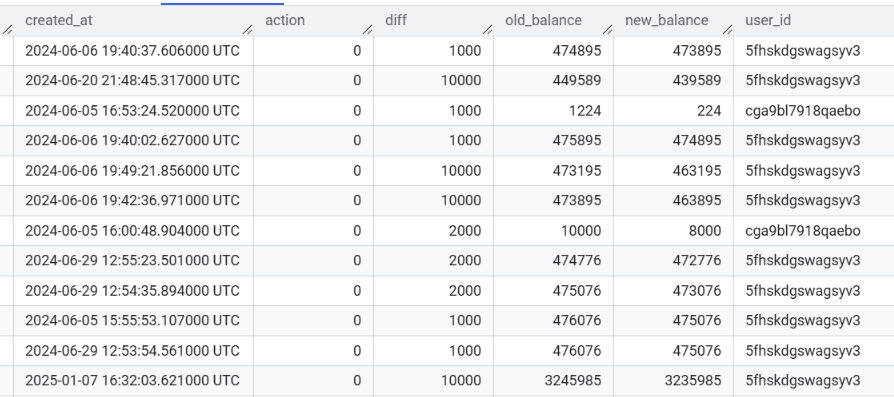Click the action column resize handle
The height and width of the screenshot is (397, 894).
tap(368, 29)
